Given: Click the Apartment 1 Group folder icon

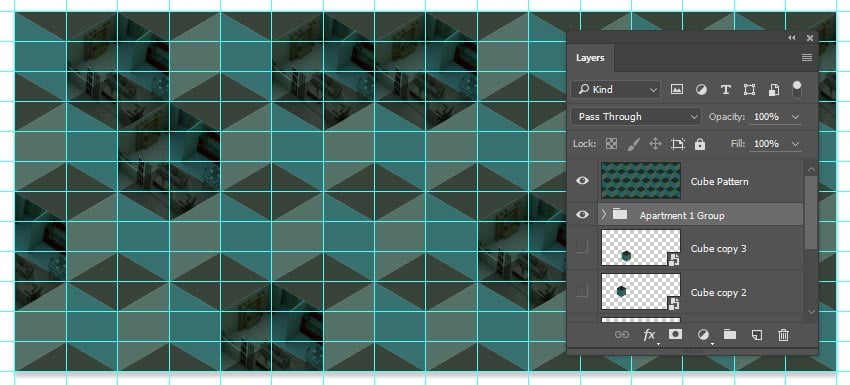Looking at the screenshot, I should click(x=620, y=214).
